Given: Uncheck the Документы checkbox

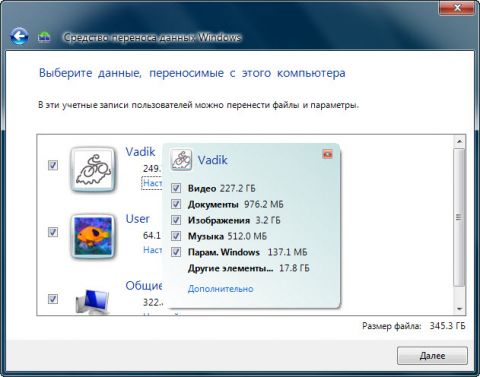Looking at the screenshot, I should (176, 204).
